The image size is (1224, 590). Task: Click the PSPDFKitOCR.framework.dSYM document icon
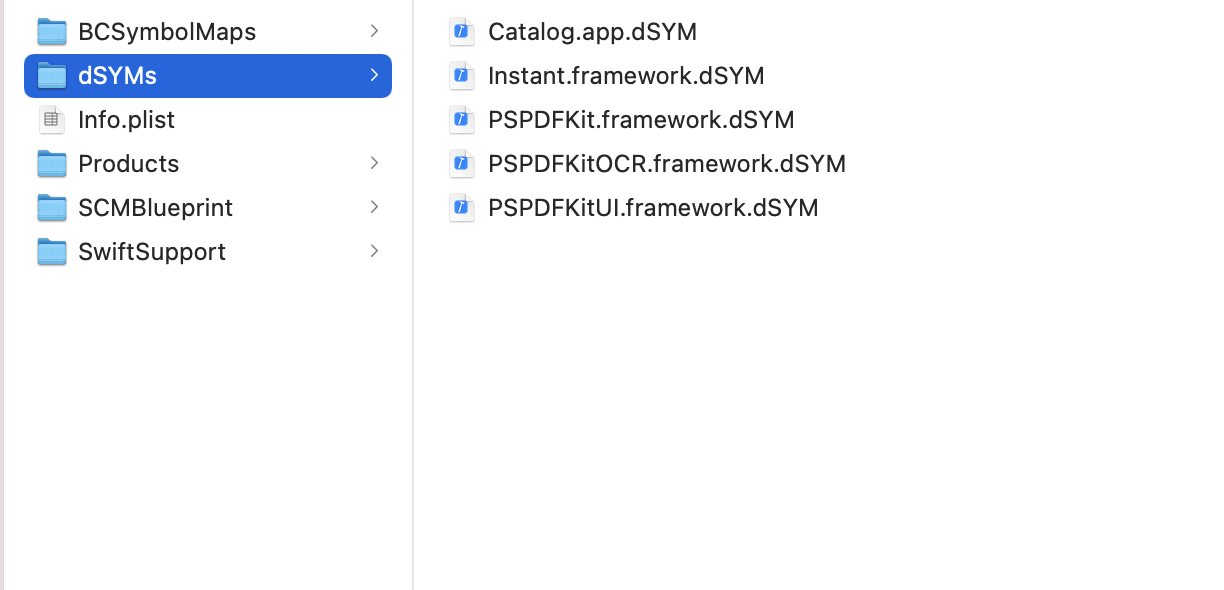point(461,163)
